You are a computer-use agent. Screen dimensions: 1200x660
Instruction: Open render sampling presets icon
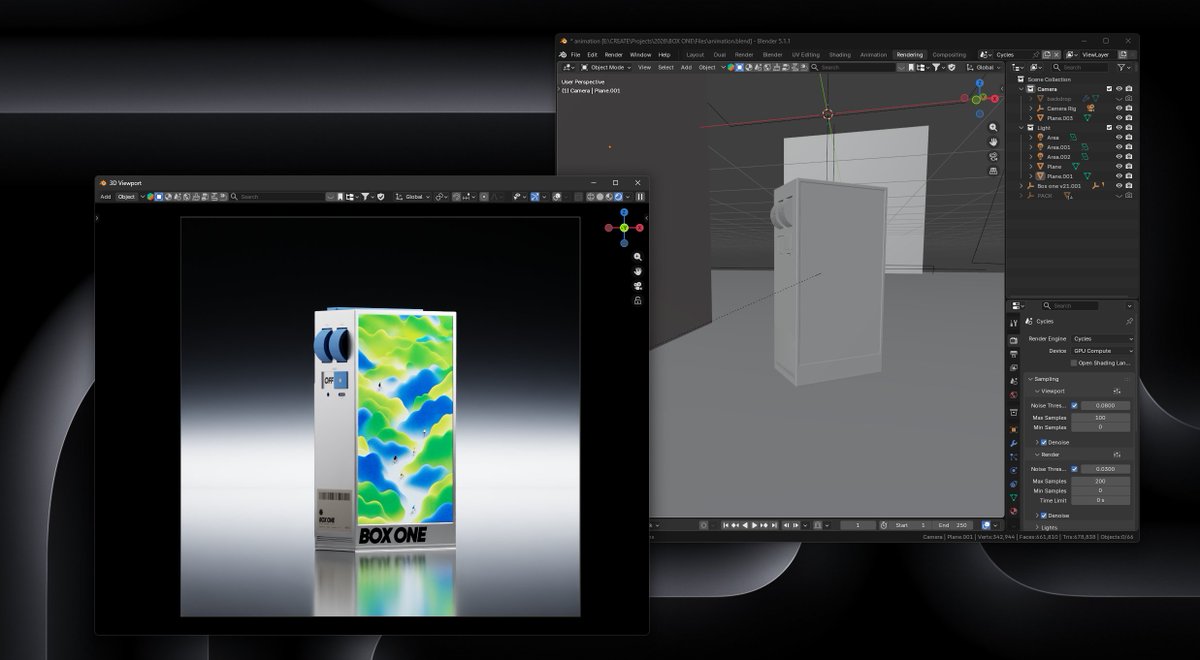point(1116,454)
